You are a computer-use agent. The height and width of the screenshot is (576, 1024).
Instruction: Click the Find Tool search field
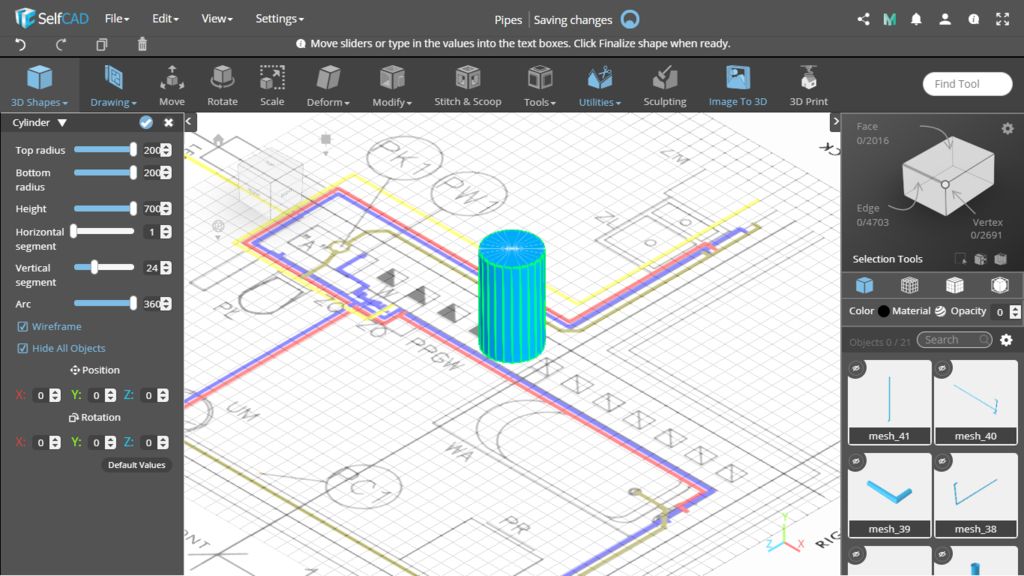tap(966, 84)
